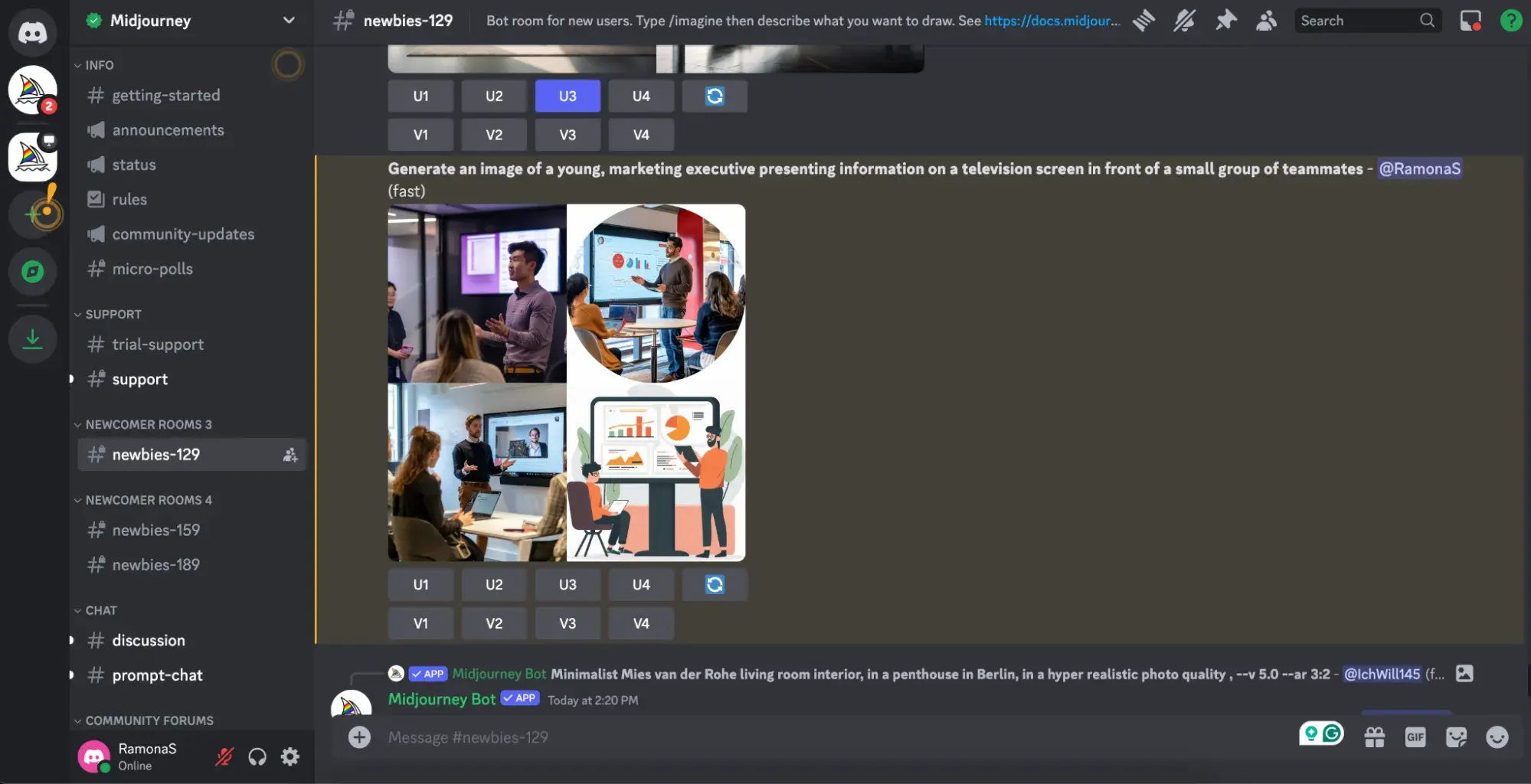
Task: Open the GIF picker
Action: [1415, 737]
